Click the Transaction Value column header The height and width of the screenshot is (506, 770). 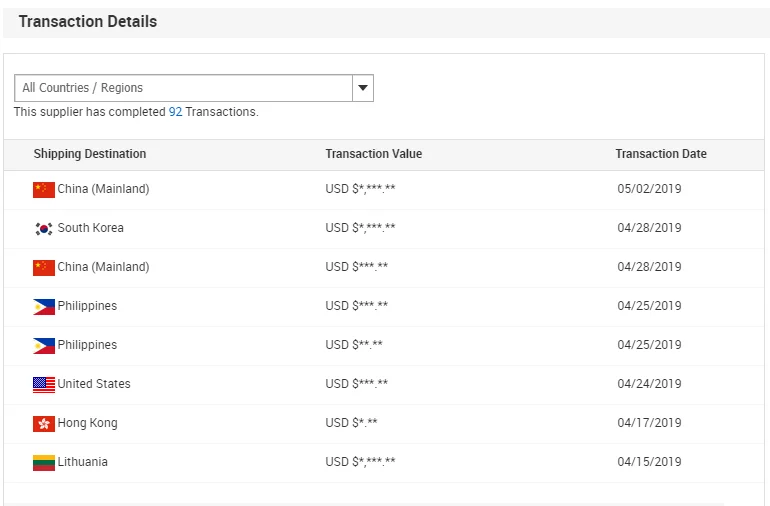373,154
